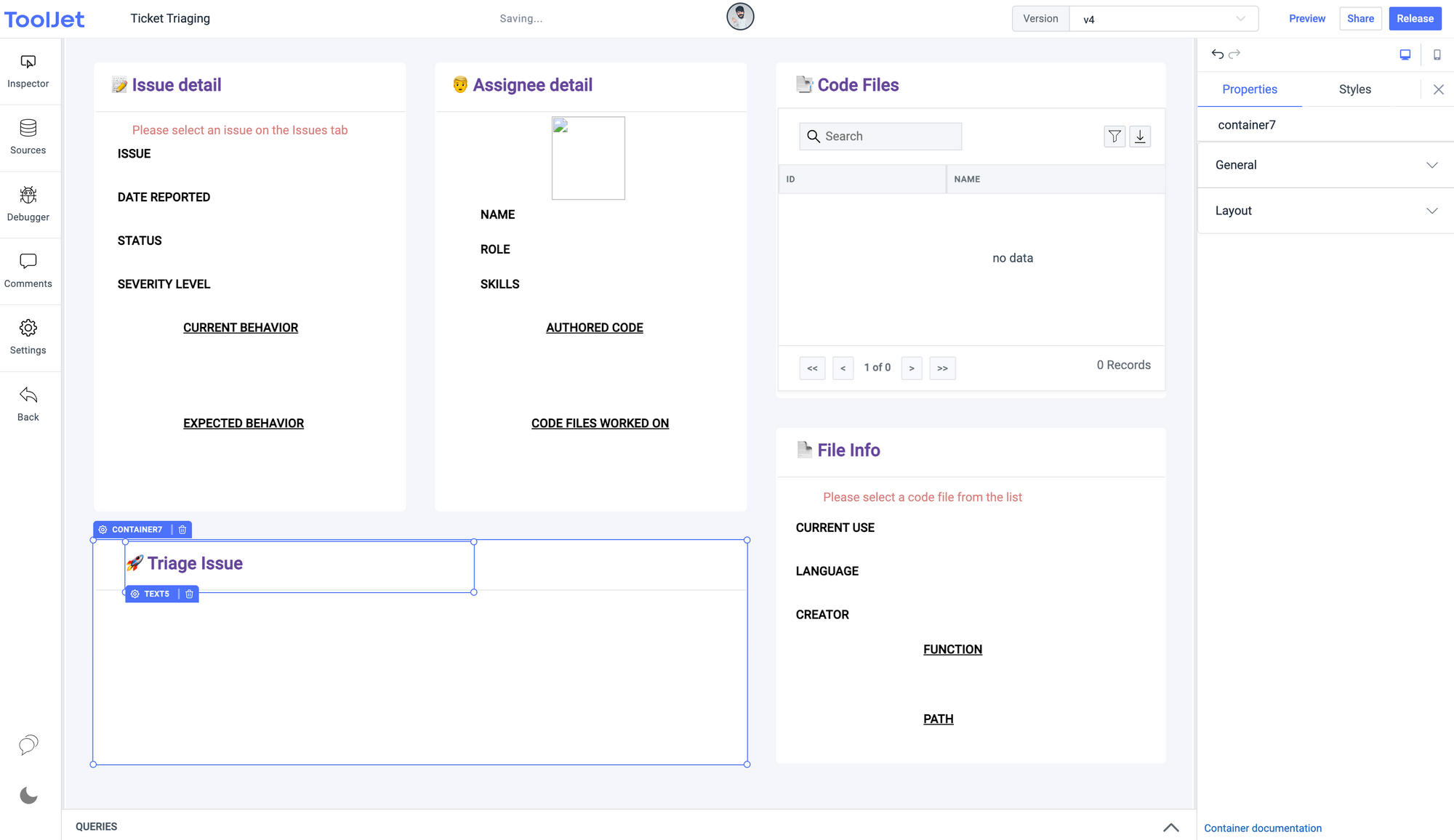Viewport: 1454px width, 840px height.
Task: Click the table filter icon
Action: point(1114,136)
